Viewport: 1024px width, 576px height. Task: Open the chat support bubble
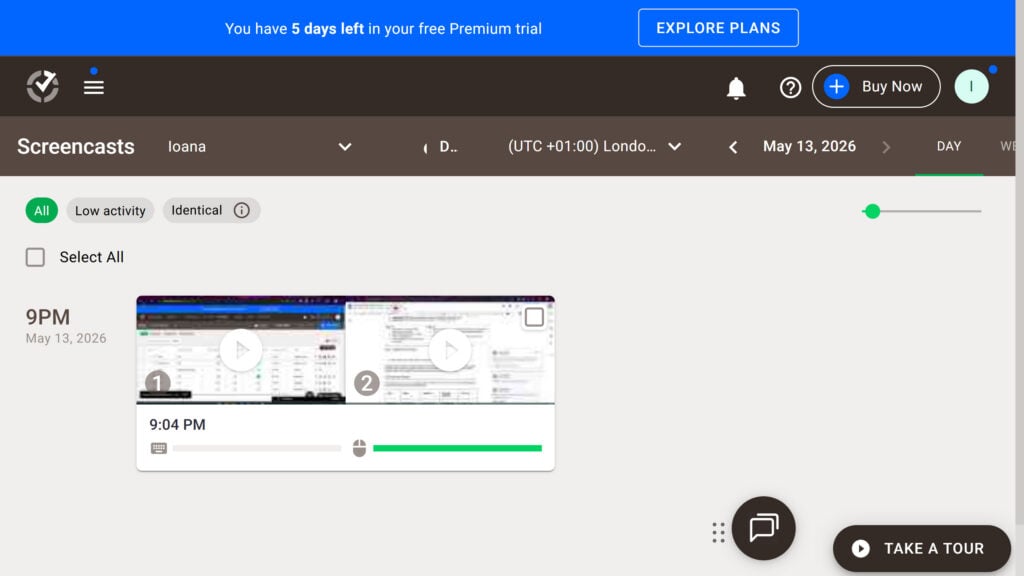click(763, 528)
